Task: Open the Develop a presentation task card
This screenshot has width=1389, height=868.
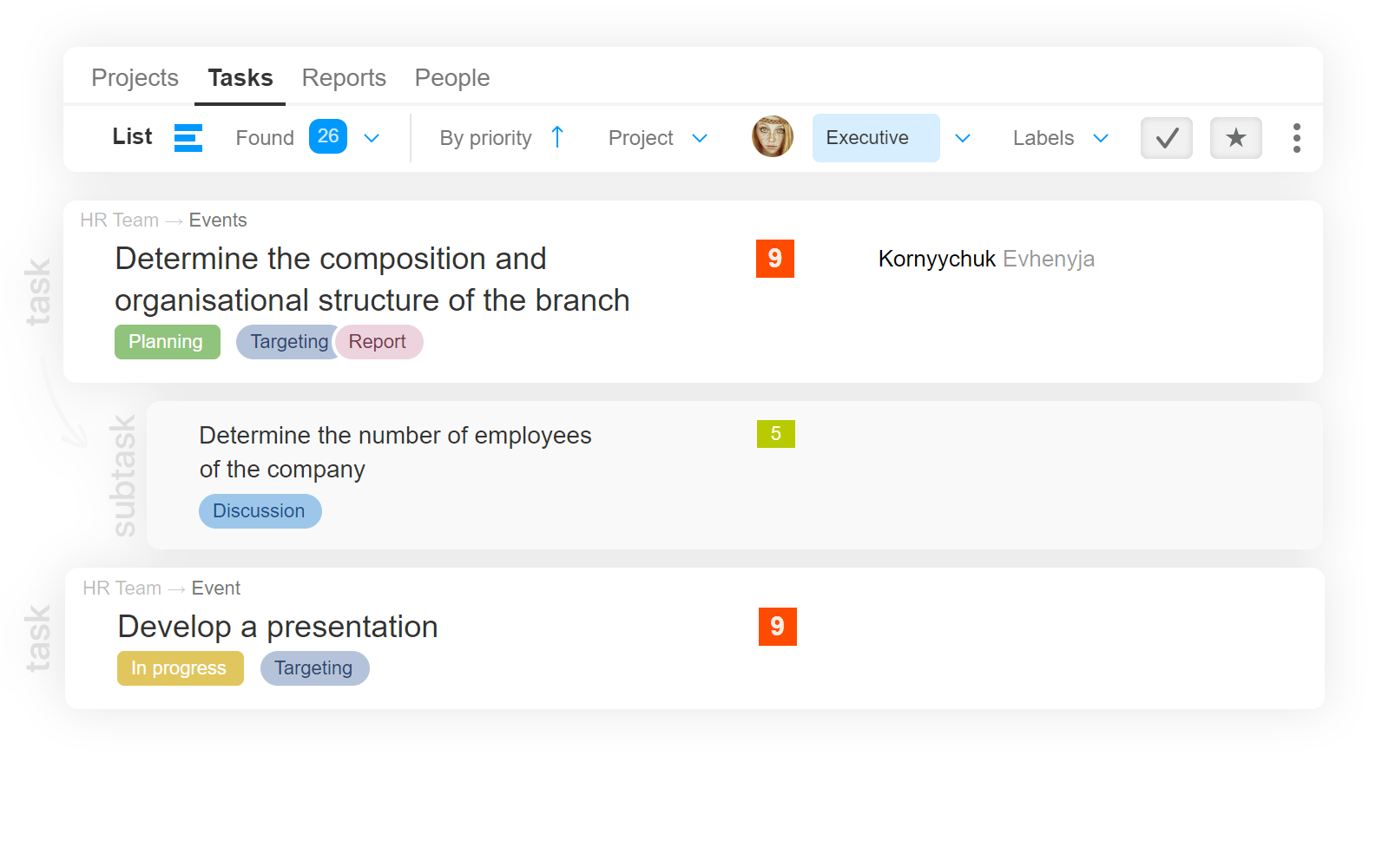Action: (x=278, y=627)
